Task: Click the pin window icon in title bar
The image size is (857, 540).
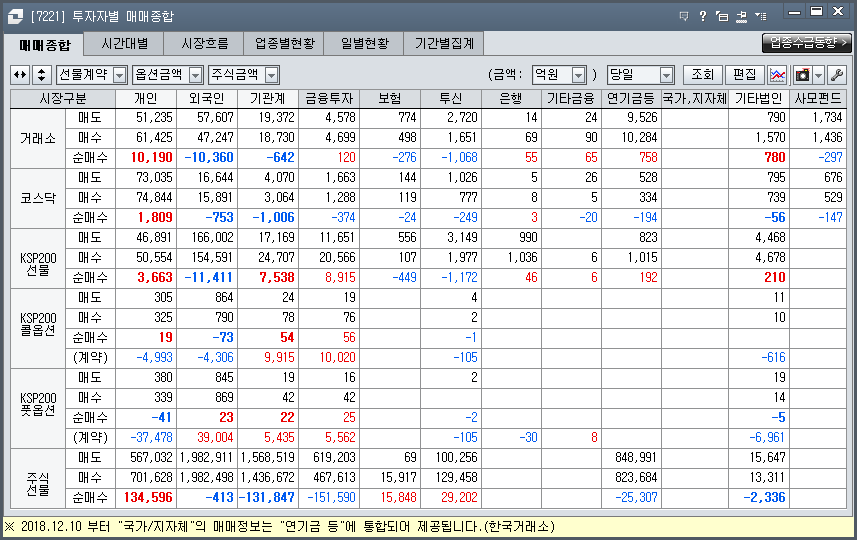Action: (x=741, y=16)
